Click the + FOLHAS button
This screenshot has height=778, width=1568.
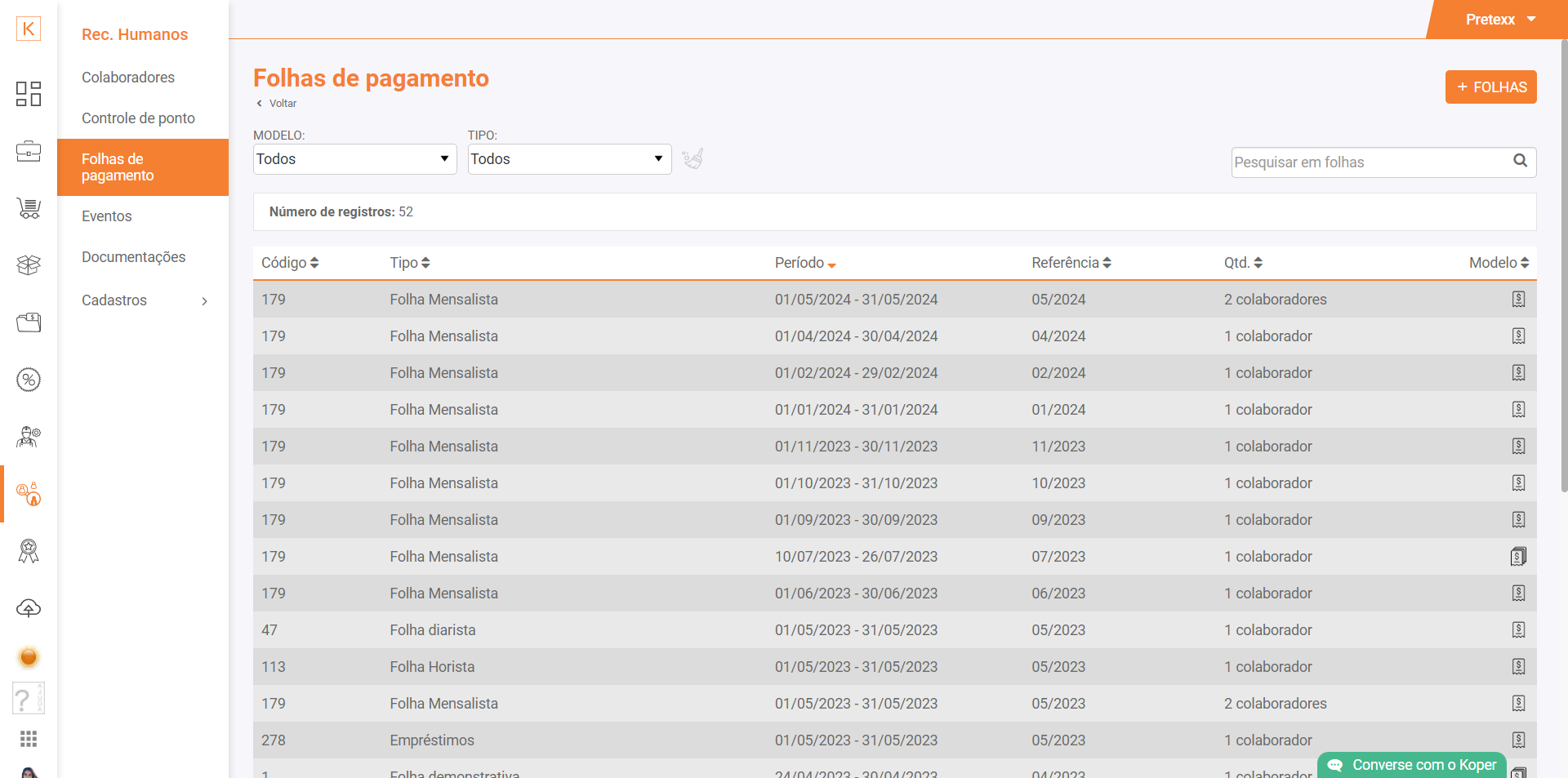[1490, 87]
